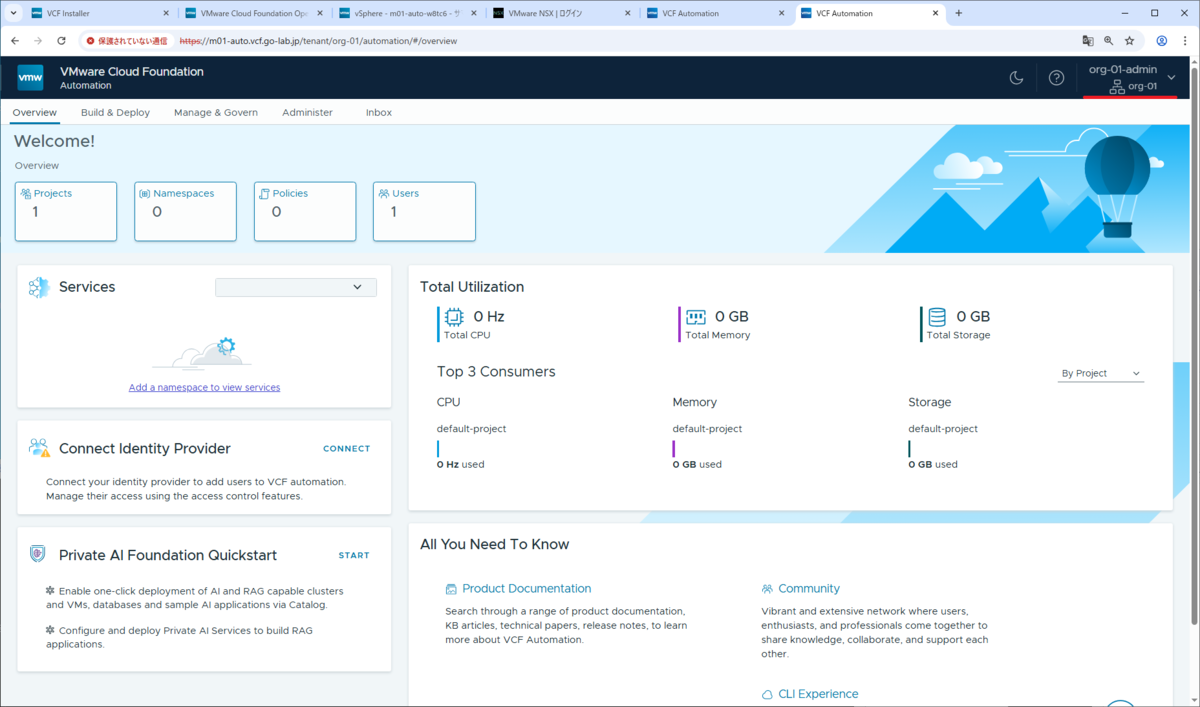Open the Namespaces summary card
The height and width of the screenshot is (707, 1200).
pyautogui.click(x=185, y=211)
